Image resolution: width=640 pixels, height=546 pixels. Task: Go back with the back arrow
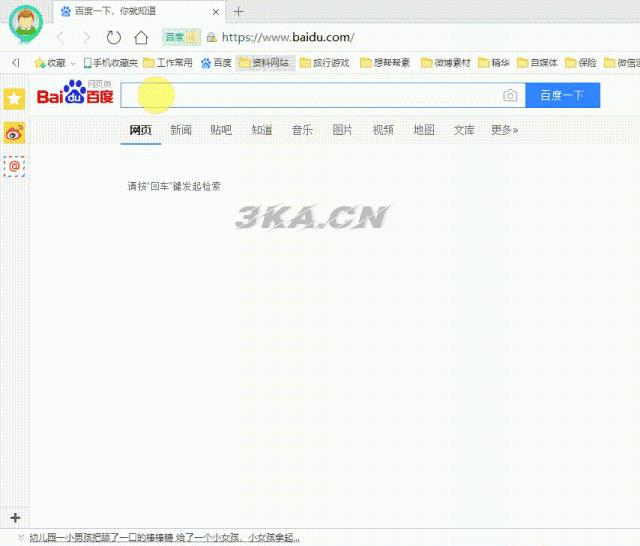pos(60,38)
